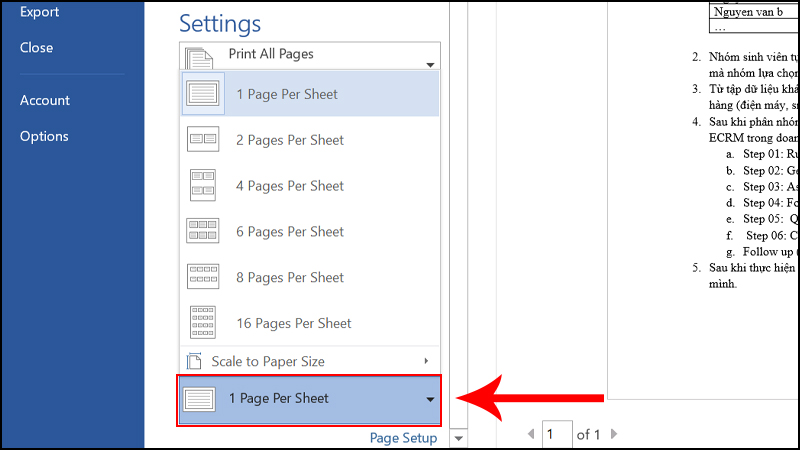Open the Scale to Paper Size submenu arrow
The width and height of the screenshot is (800, 450).
[x=426, y=361]
